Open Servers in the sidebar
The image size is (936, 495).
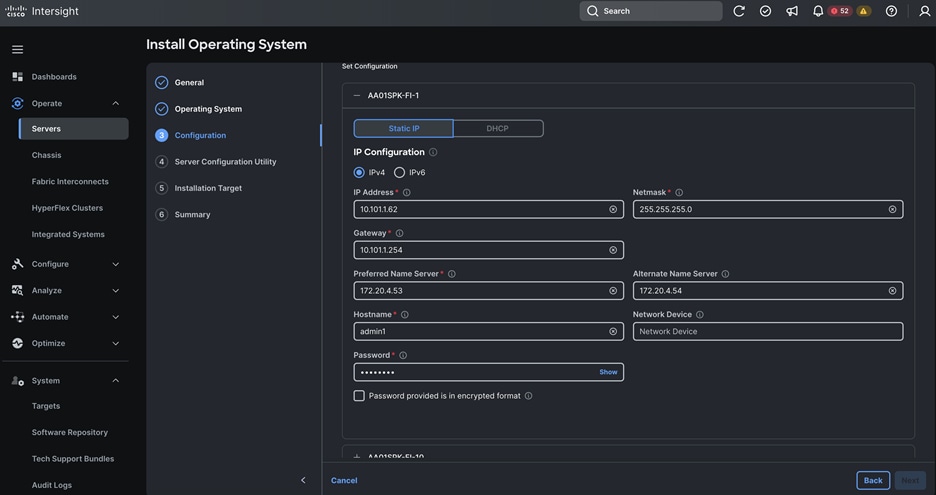[x=73, y=128]
